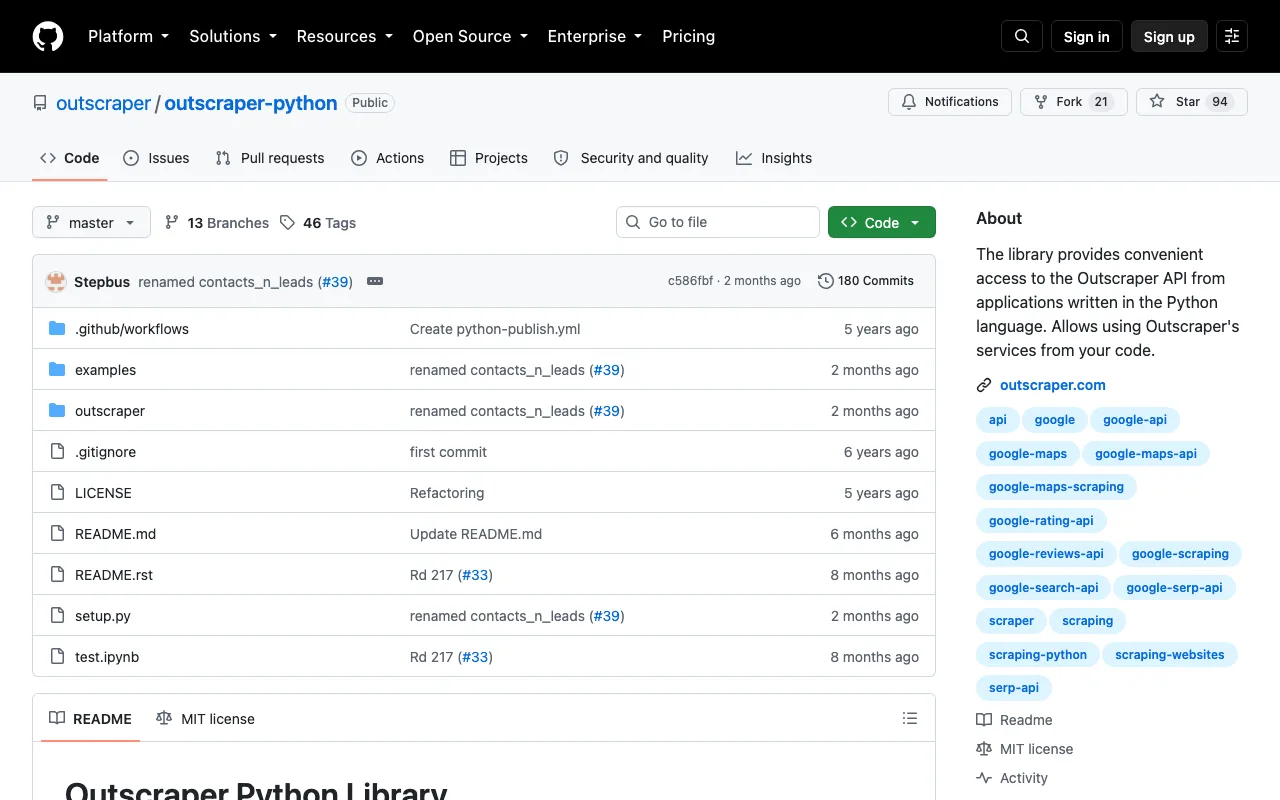Click the GitHub logo icon
The width and height of the screenshot is (1280, 800).
(48, 36)
